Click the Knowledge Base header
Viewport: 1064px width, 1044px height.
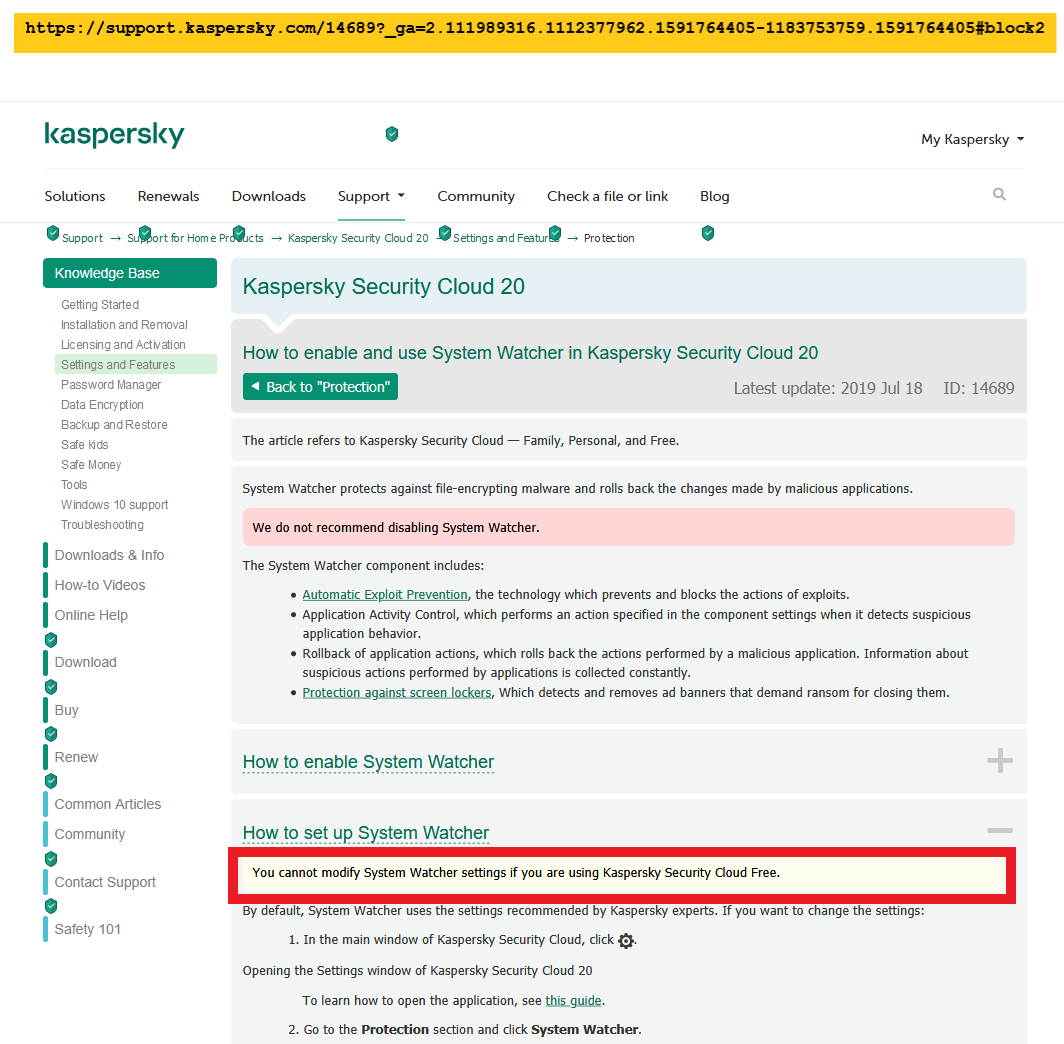click(x=130, y=273)
